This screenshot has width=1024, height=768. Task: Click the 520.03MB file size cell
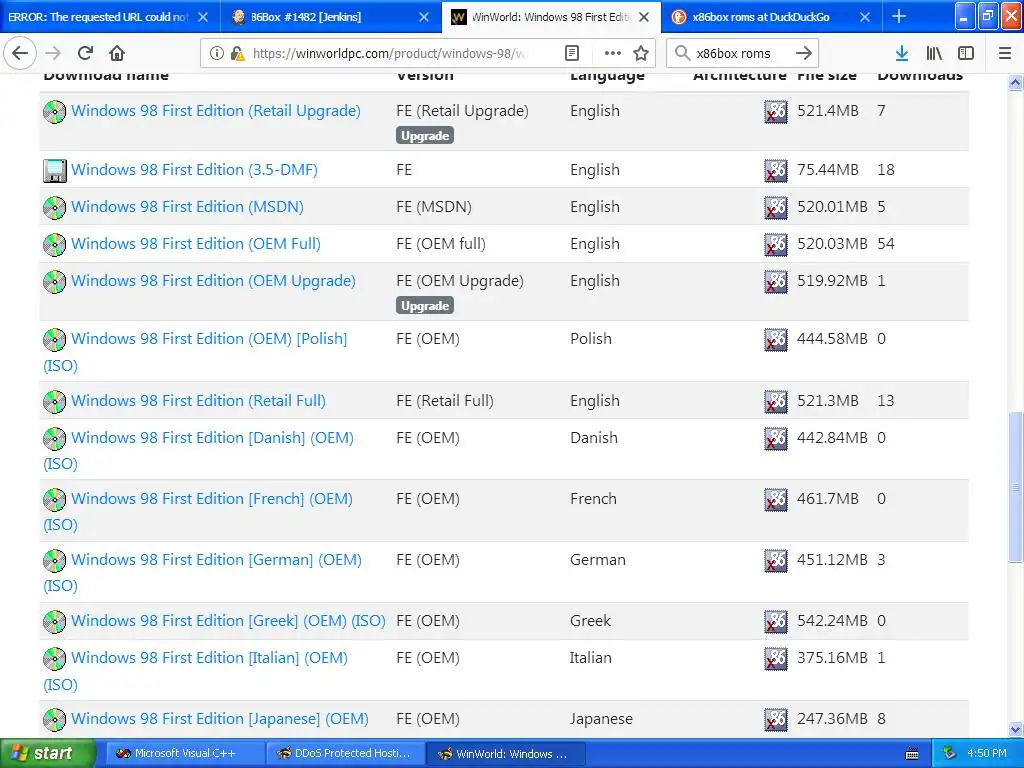click(832, 244)
